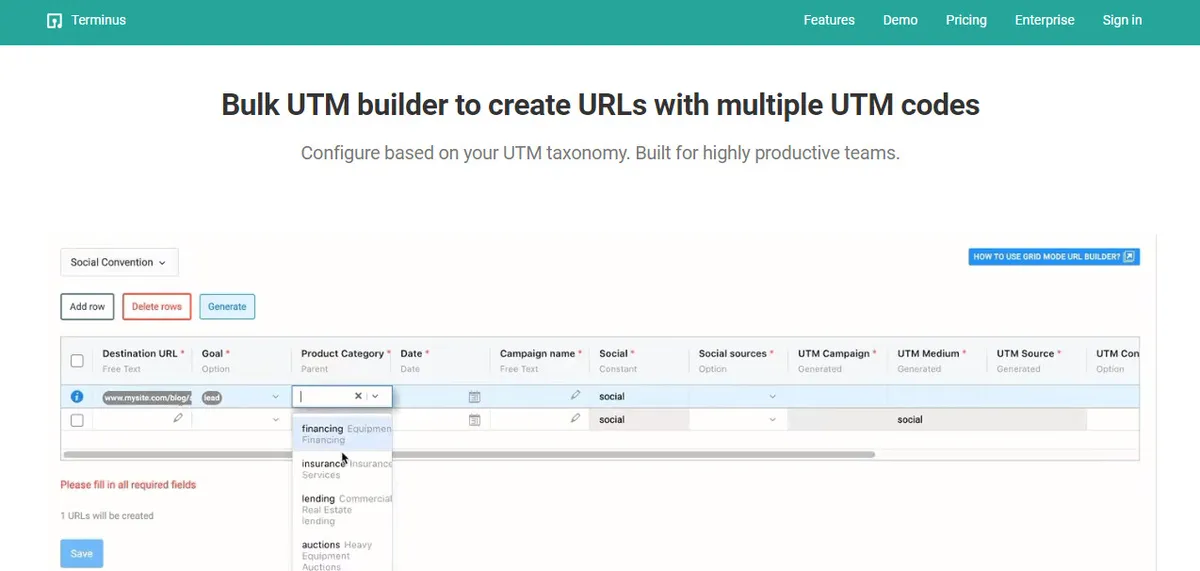
Task: Click the info icon in the first row
Action: click(77, 397)
